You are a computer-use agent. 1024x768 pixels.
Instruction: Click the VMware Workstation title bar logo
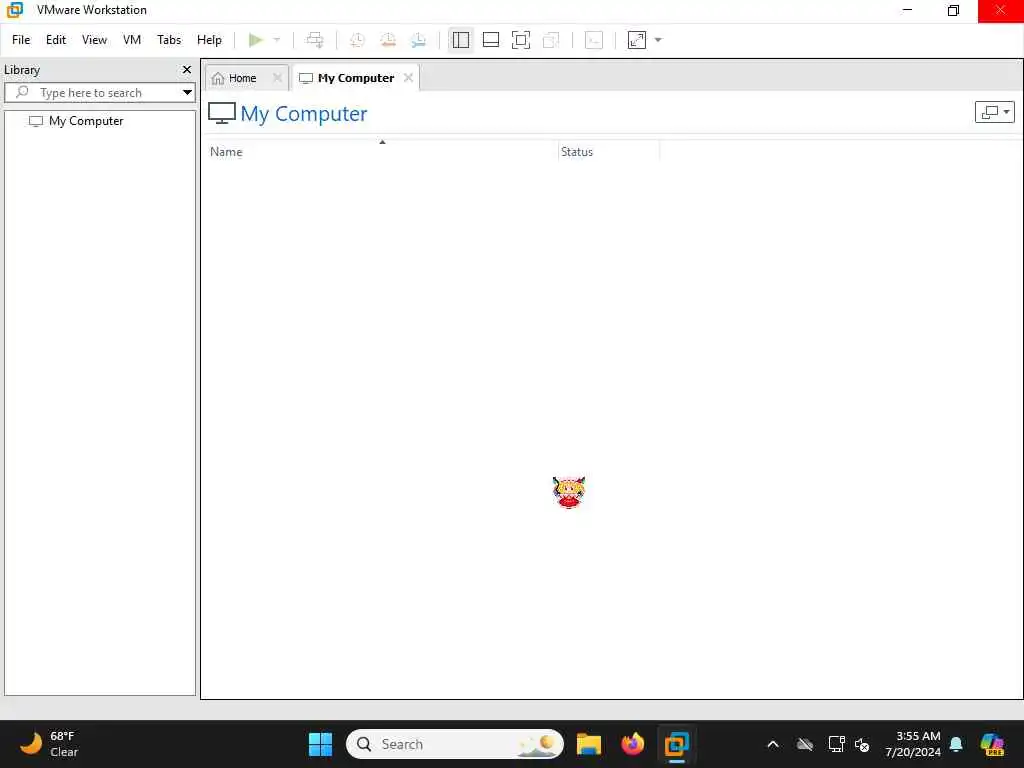coord(14,10)
